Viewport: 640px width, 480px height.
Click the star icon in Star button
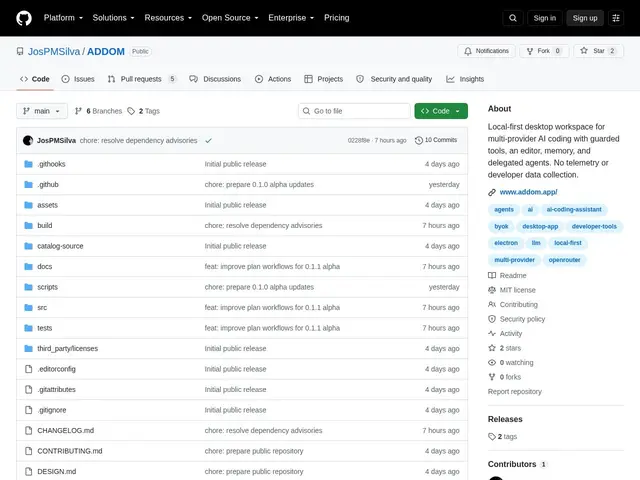pyautogui.click(x=584, y=51)
